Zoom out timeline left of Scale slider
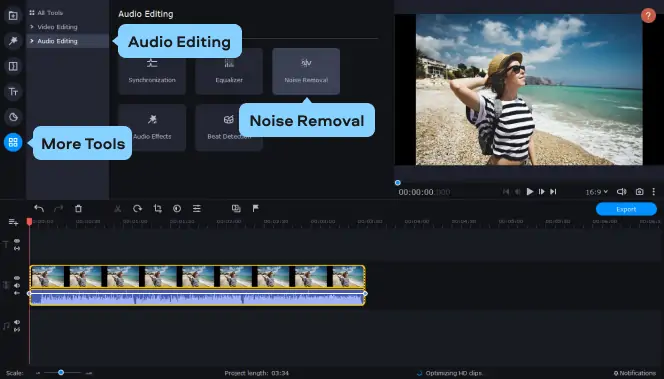 point(38,373)
